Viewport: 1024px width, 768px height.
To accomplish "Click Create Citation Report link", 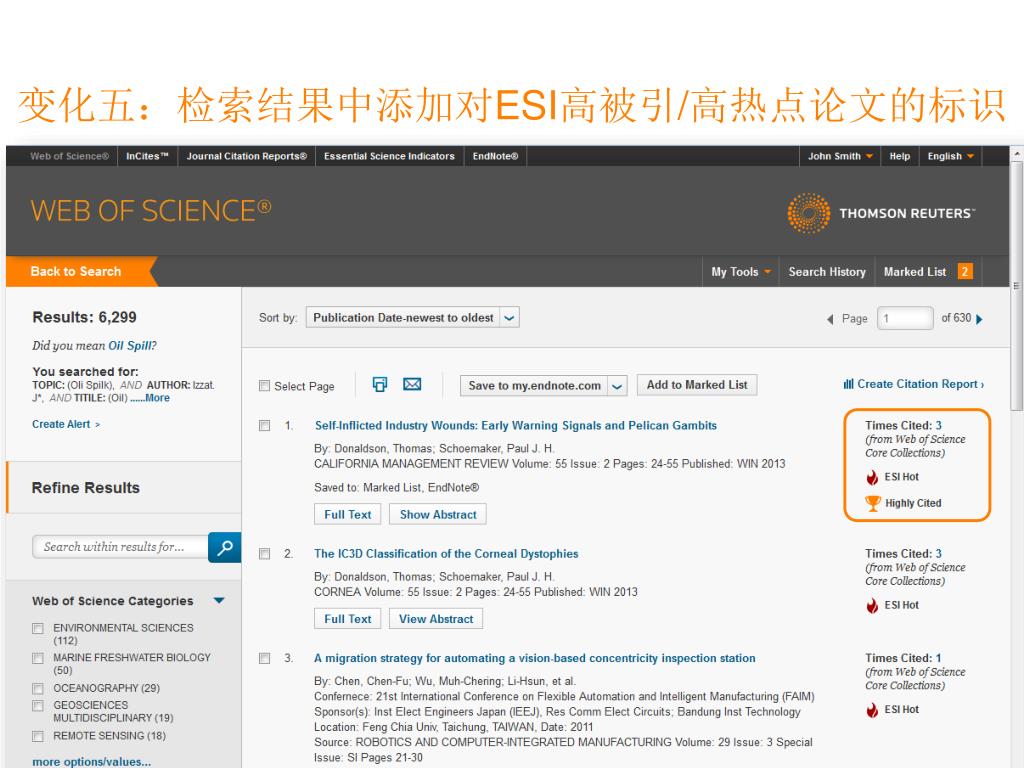I will [920, 384].
